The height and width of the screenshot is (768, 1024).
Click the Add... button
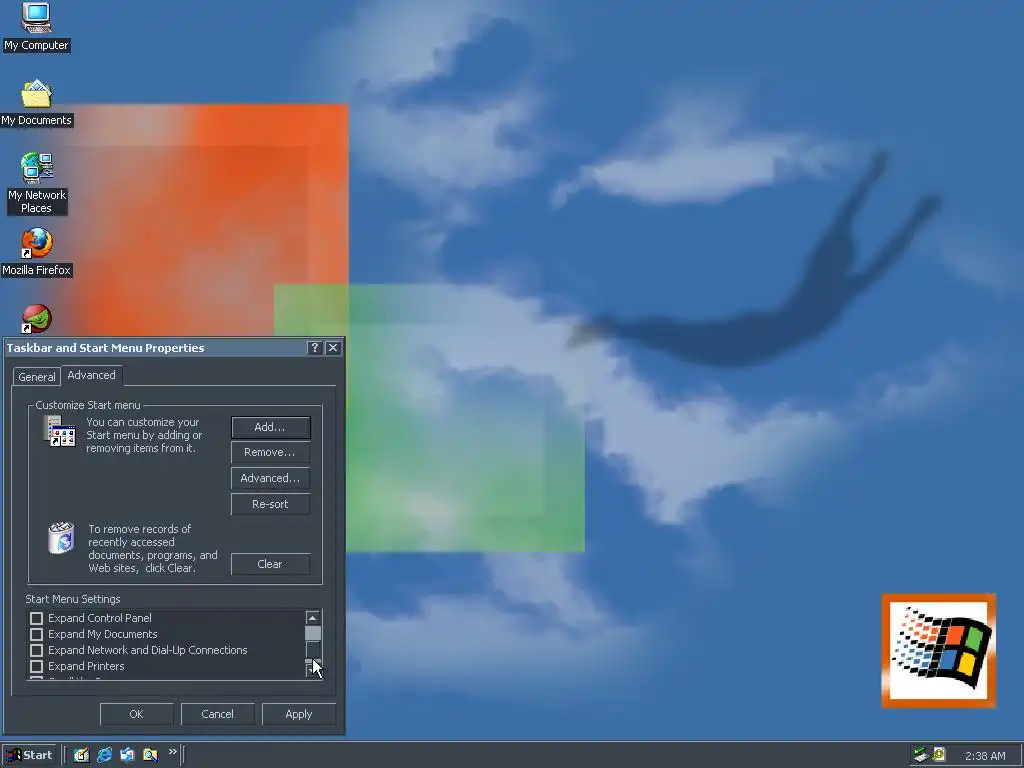click(270, 427)
